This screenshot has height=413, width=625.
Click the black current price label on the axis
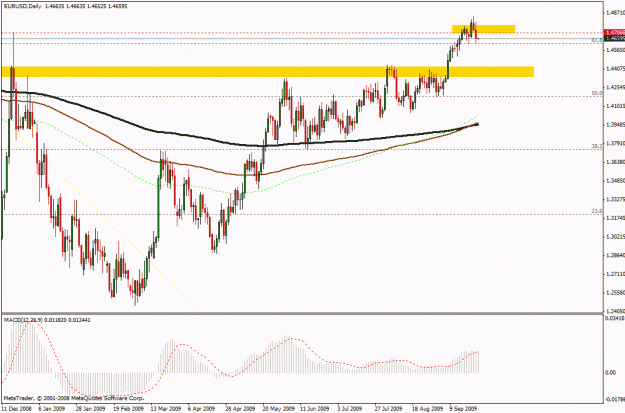tap(615, 38)
